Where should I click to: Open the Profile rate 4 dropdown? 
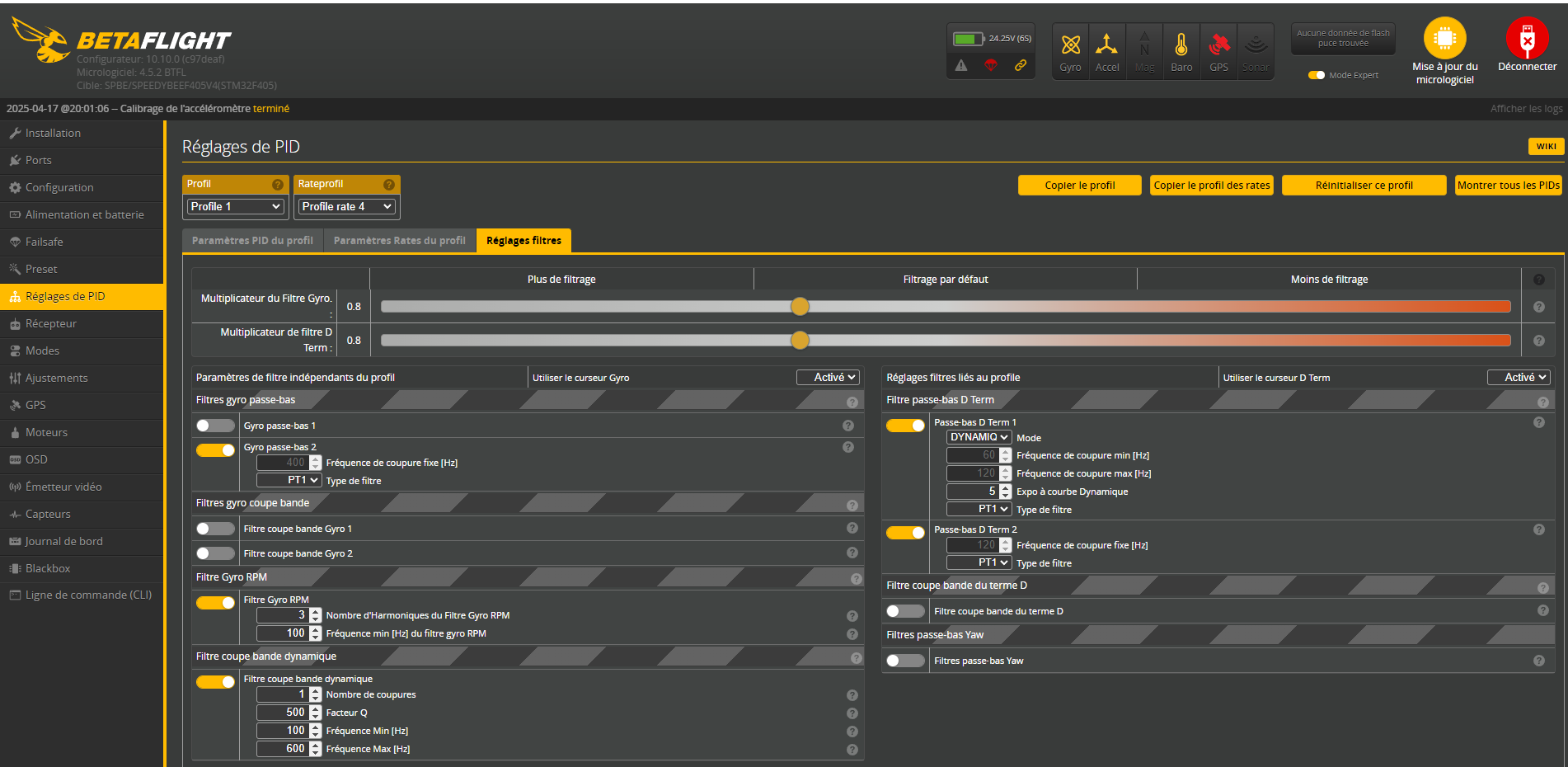point(347,206)
